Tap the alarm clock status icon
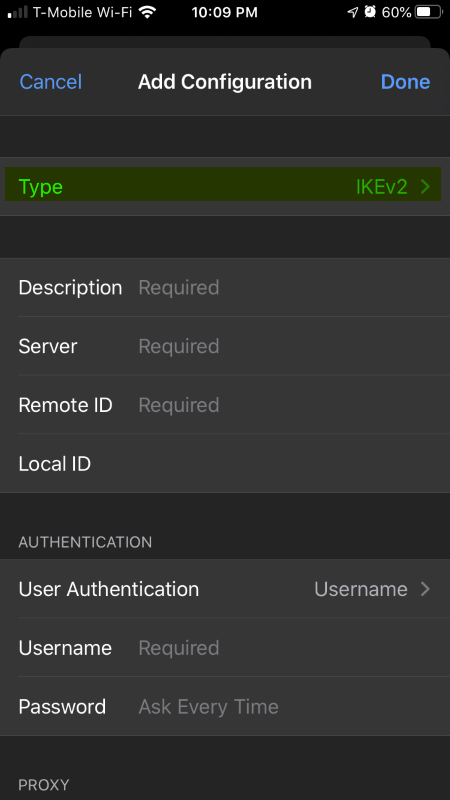 (370, 12)
